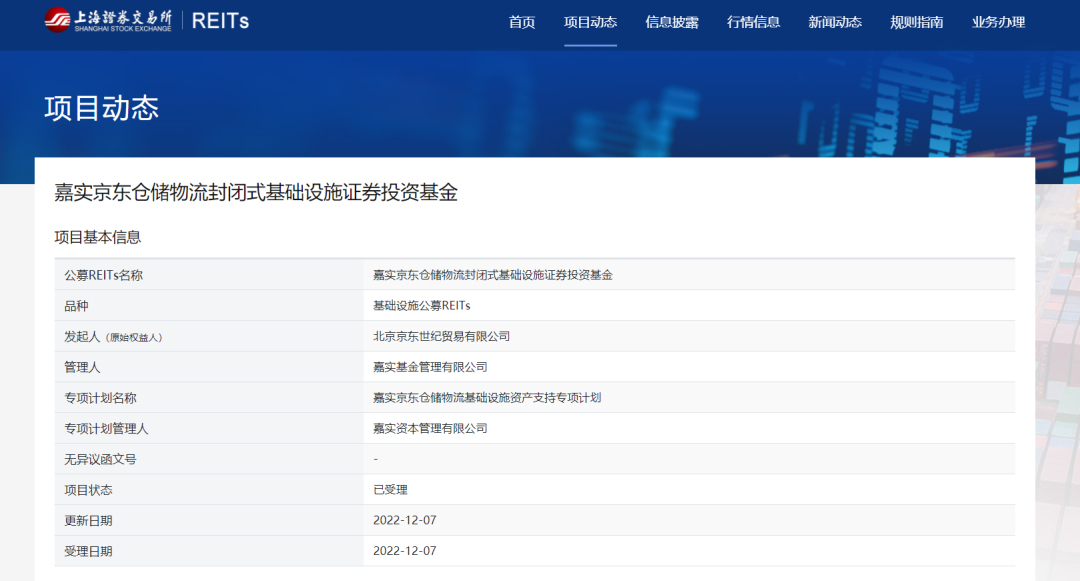Click the 项目基本信息 section heading
1080x581 pixels.
pos(98,237)
